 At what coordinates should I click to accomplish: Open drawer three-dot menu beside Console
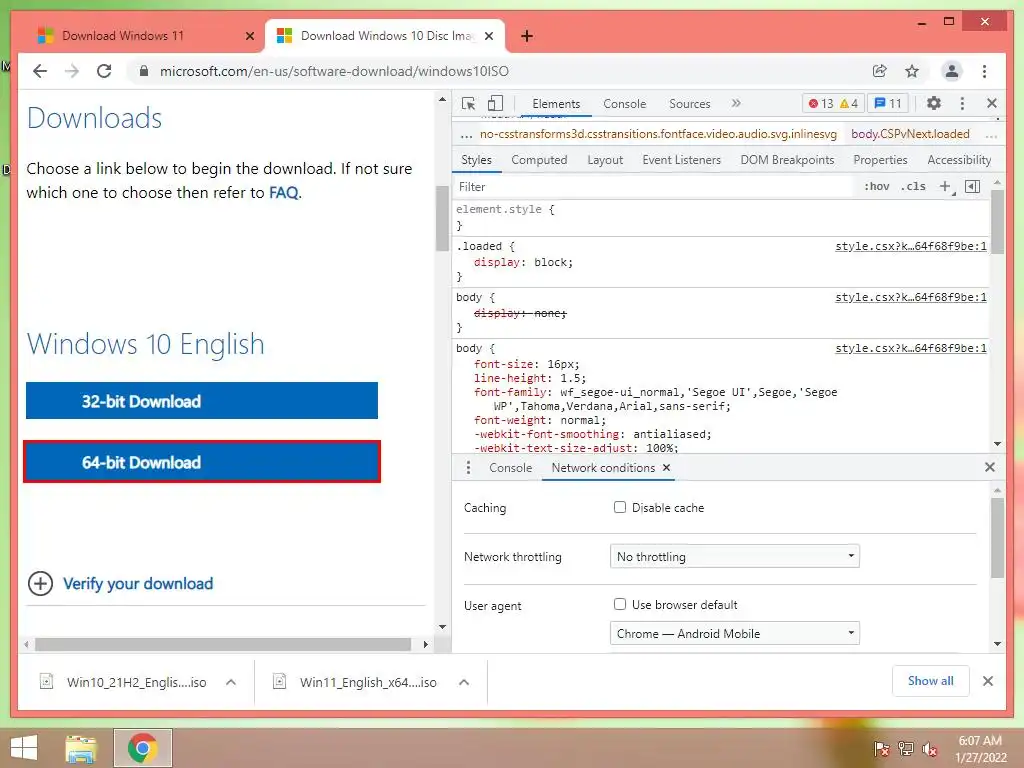(x=468, y=468)
